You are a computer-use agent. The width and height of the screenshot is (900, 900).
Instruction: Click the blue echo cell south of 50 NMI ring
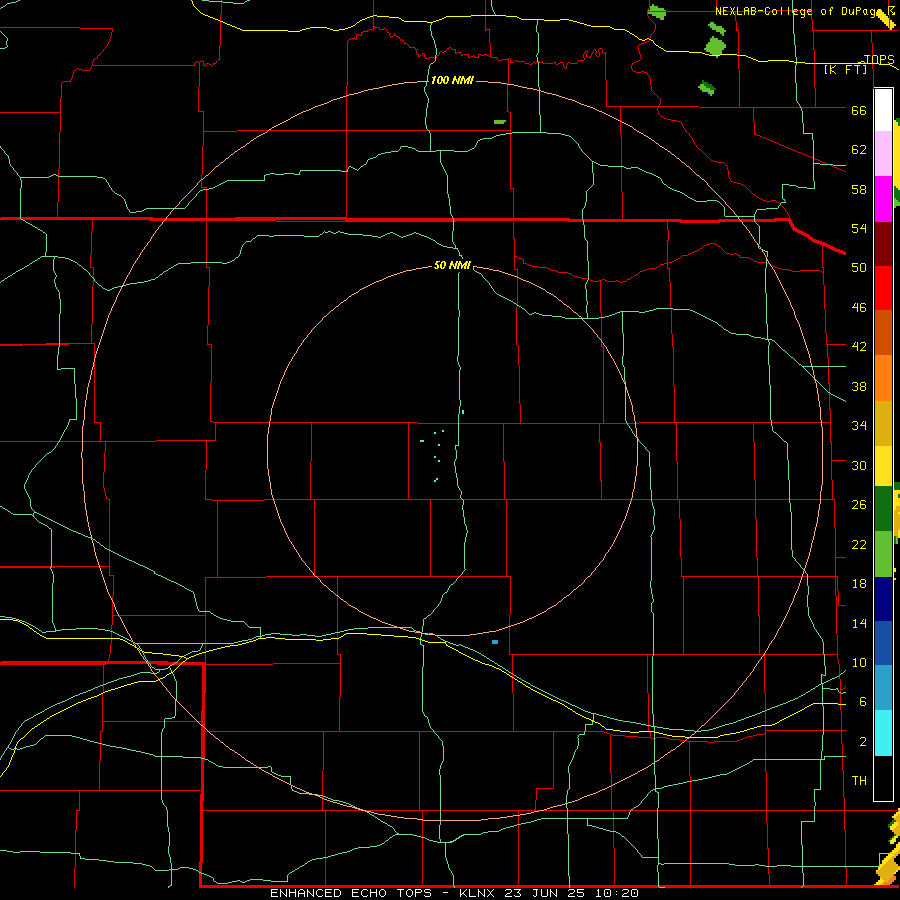[495, 642]
